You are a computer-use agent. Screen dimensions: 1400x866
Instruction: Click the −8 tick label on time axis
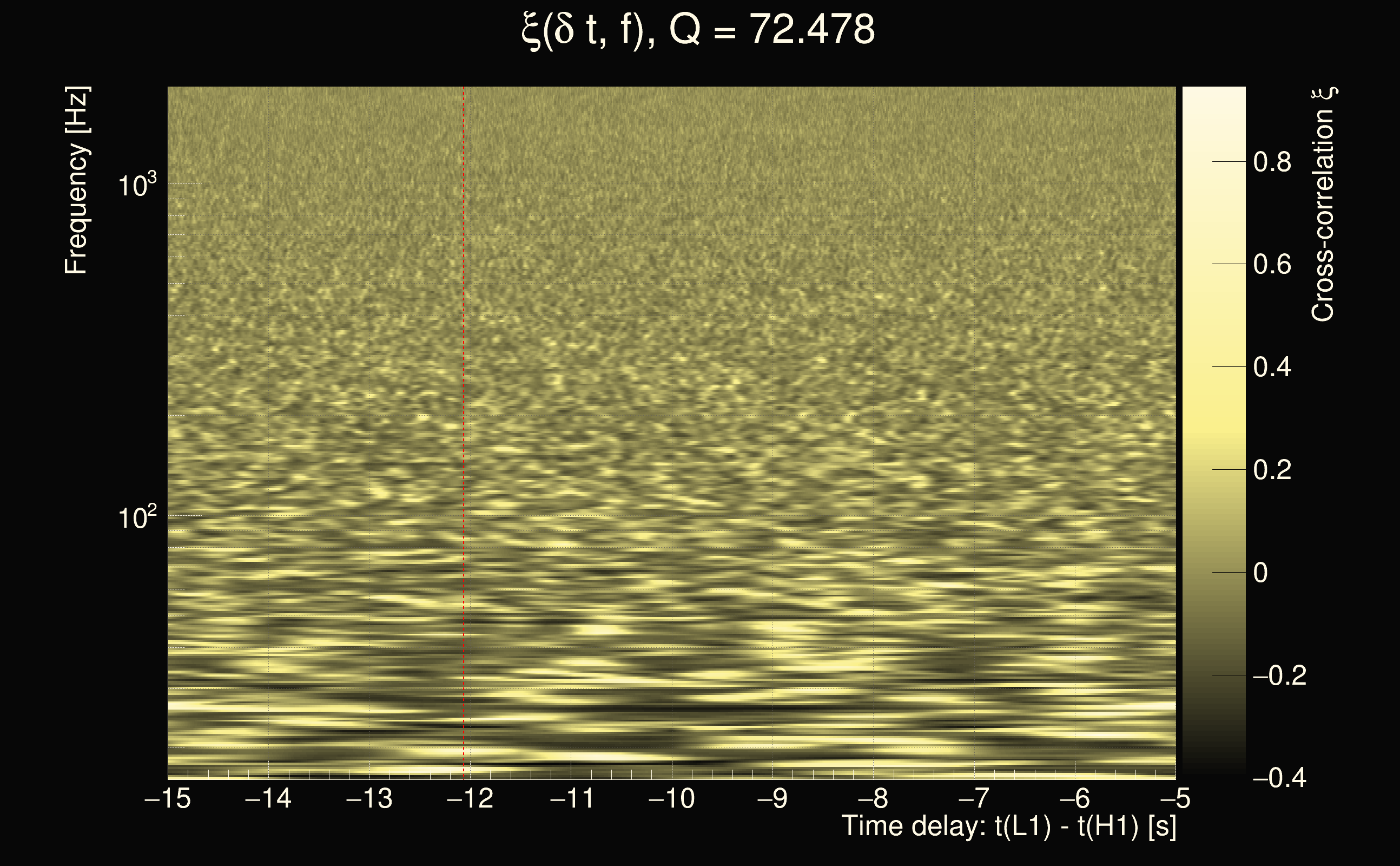pyautogui.click(x=874, y=798)
